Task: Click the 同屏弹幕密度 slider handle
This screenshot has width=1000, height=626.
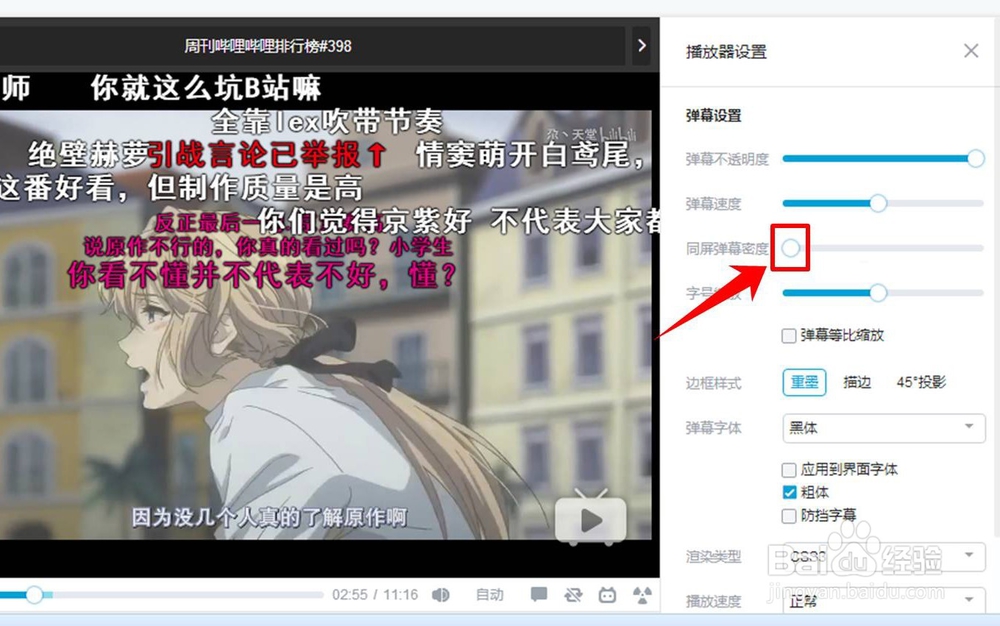Action: coord(791,248)
